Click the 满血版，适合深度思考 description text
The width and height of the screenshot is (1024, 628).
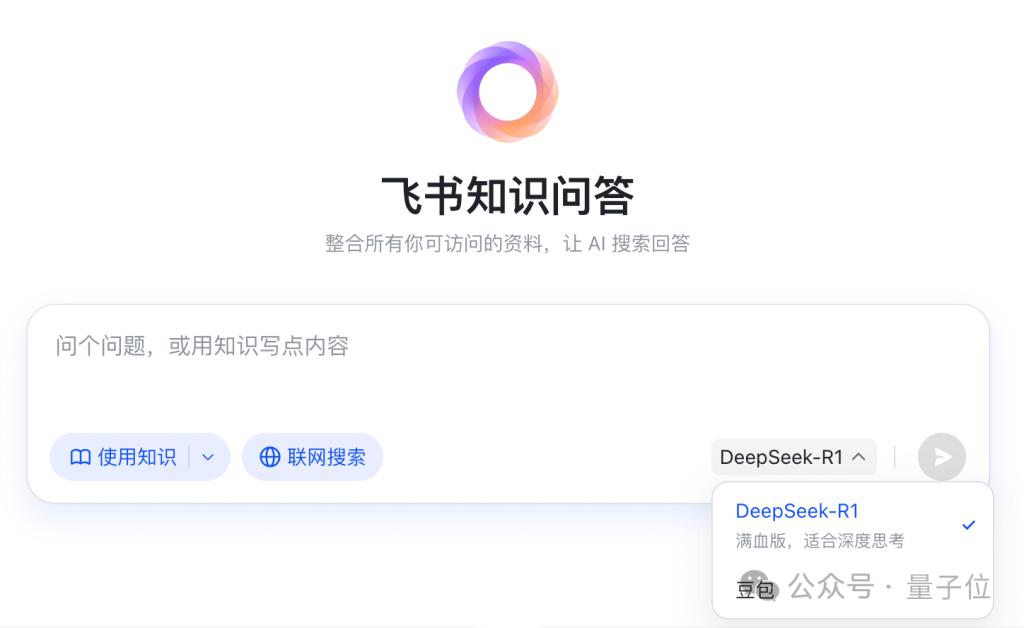coord(820,541)
